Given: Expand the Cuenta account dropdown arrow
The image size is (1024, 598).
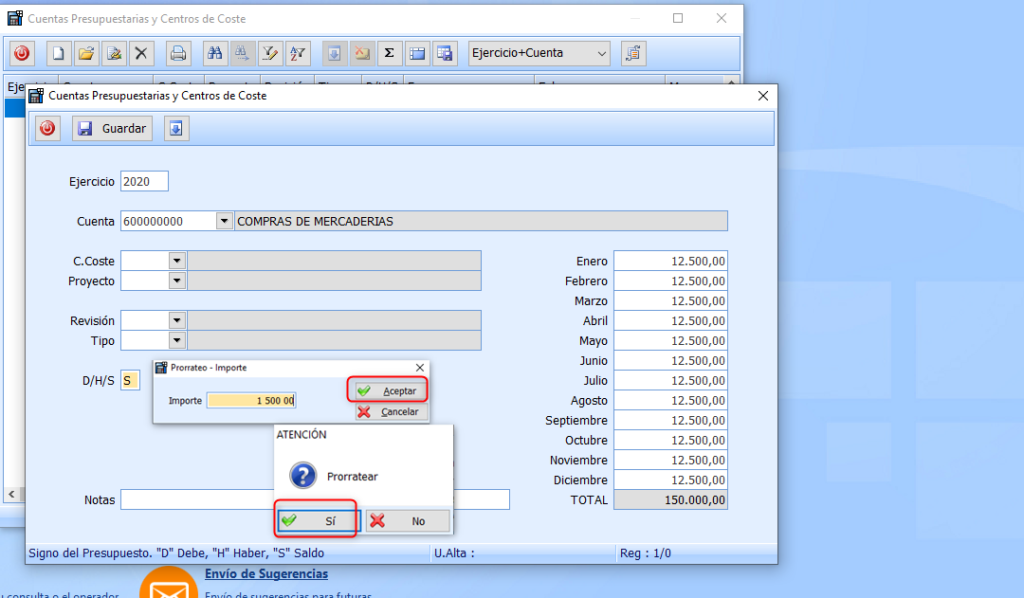Looking at the screenshot, I should pyautogui.click(x=224, y=221).
